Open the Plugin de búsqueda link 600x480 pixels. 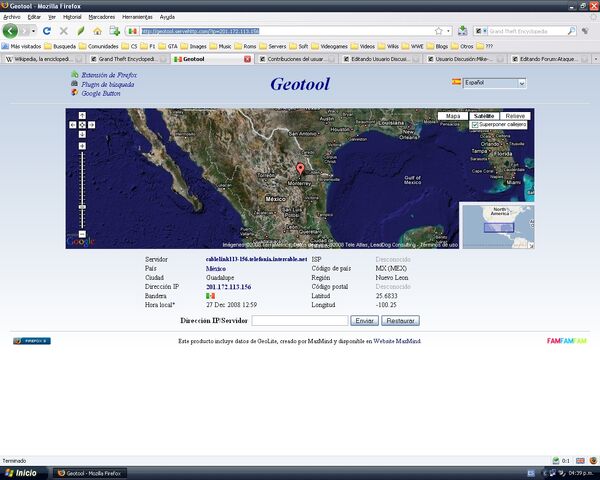click(x=108, y=84)
